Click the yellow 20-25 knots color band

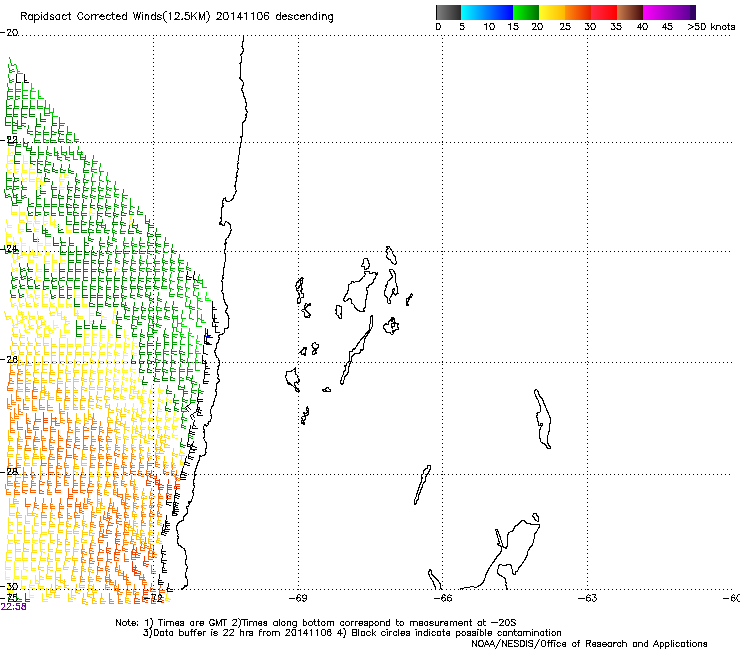click(x=552, y=12)
